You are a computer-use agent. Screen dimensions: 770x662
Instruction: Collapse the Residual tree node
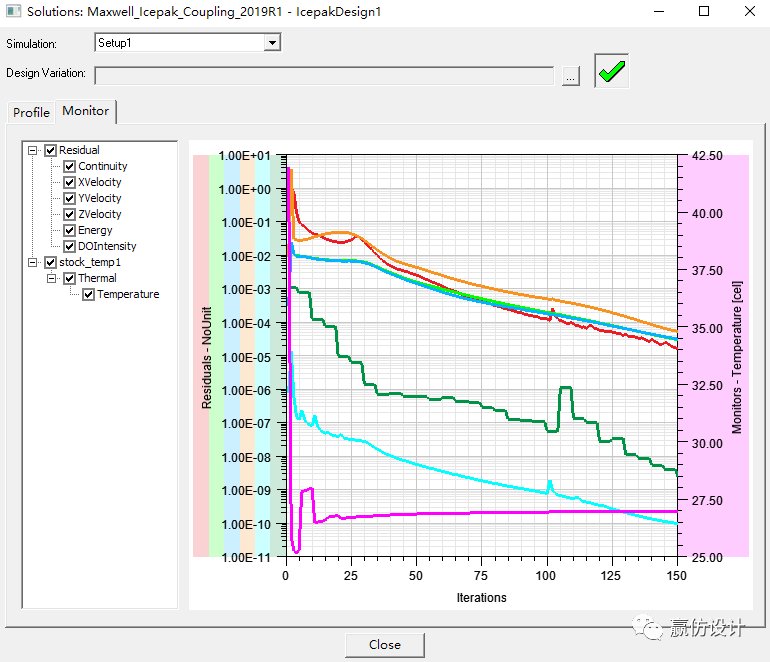coord(33,151)
